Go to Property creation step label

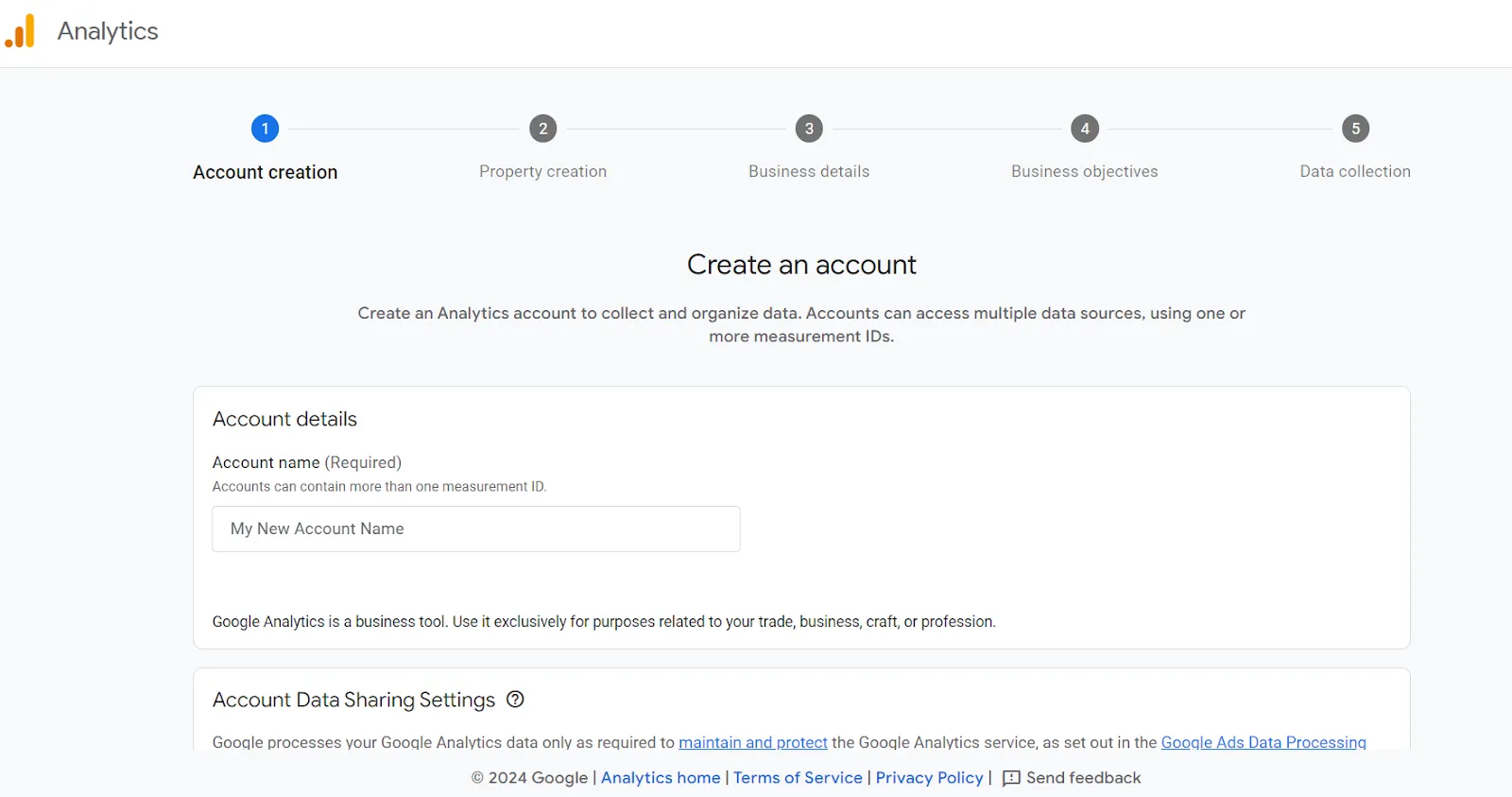(x=542, y=171)
